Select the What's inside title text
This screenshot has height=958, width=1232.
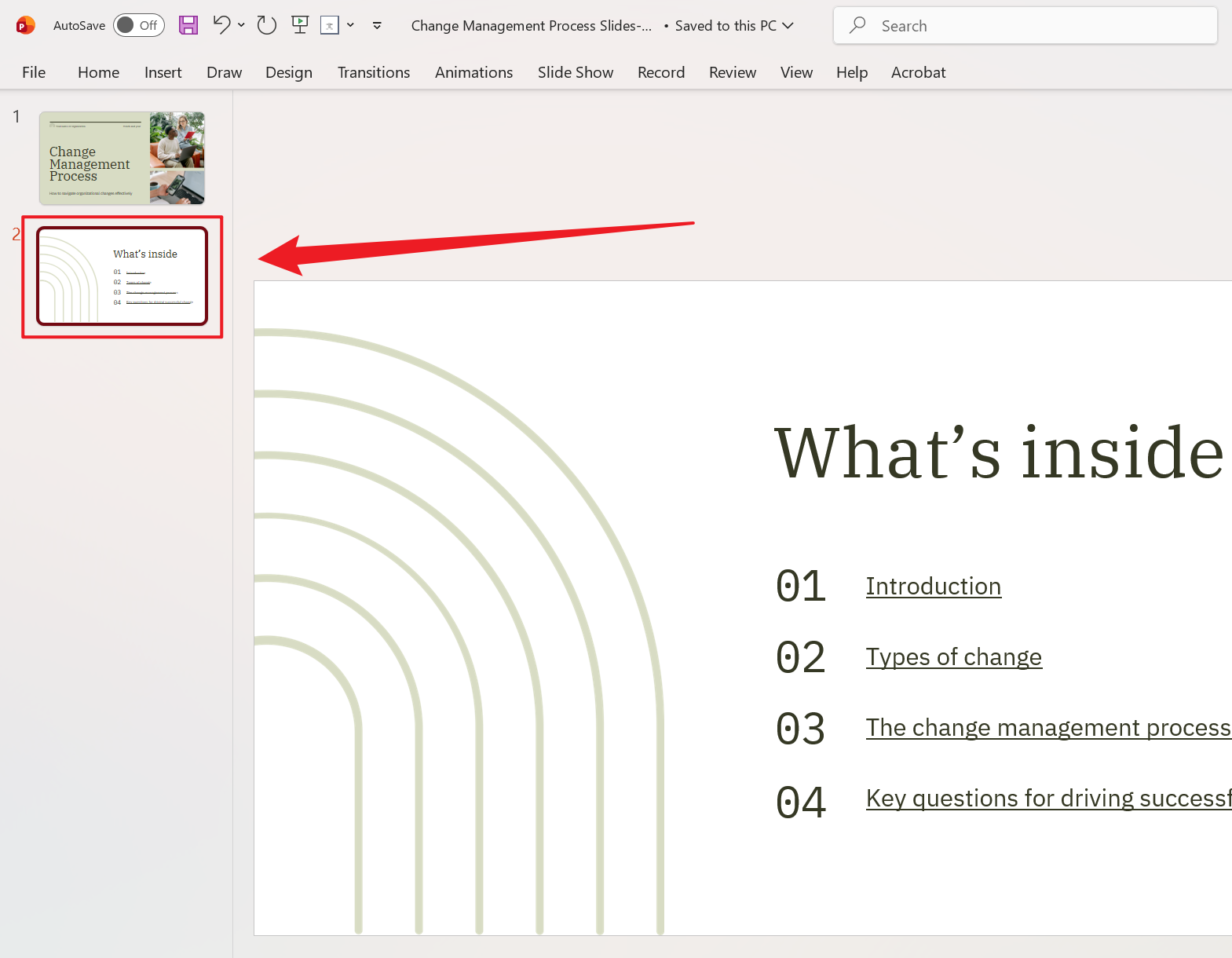point(999,452)
